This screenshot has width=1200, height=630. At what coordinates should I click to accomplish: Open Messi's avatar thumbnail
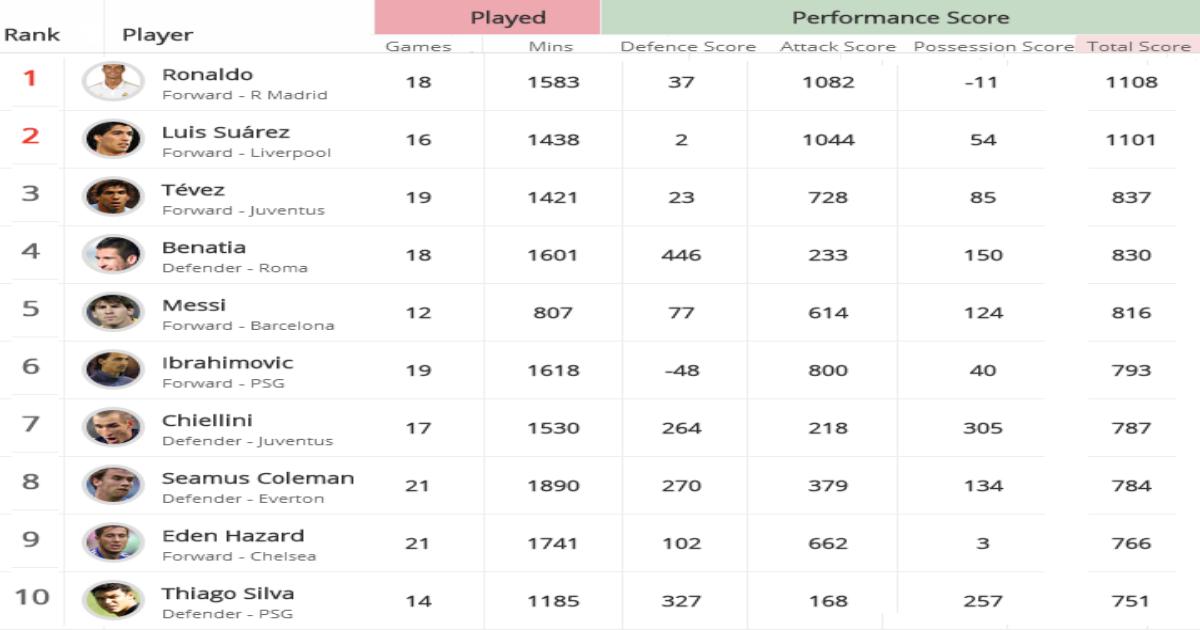(112, 312)
